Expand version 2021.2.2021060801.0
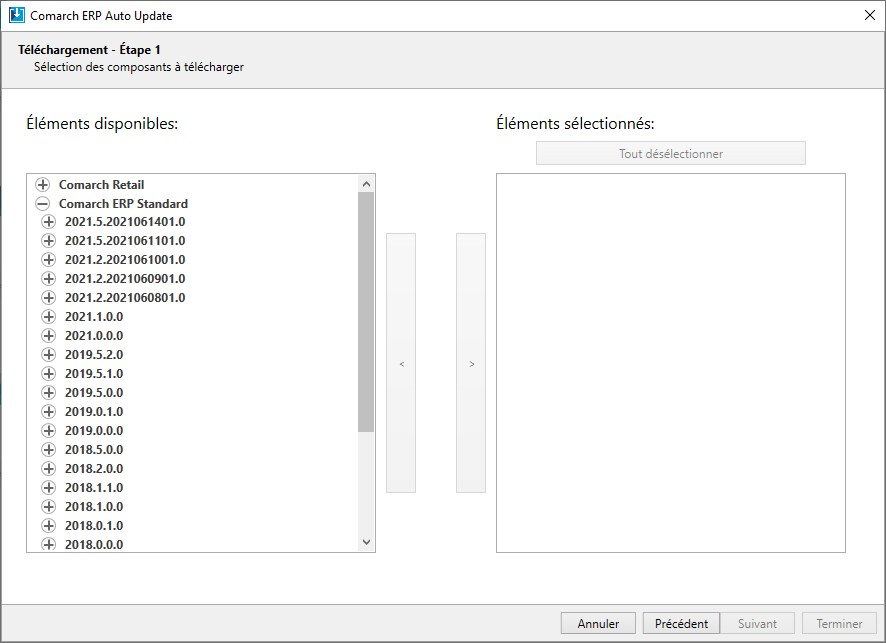This screenshot has height=643, width=886. tap(49, 298)
